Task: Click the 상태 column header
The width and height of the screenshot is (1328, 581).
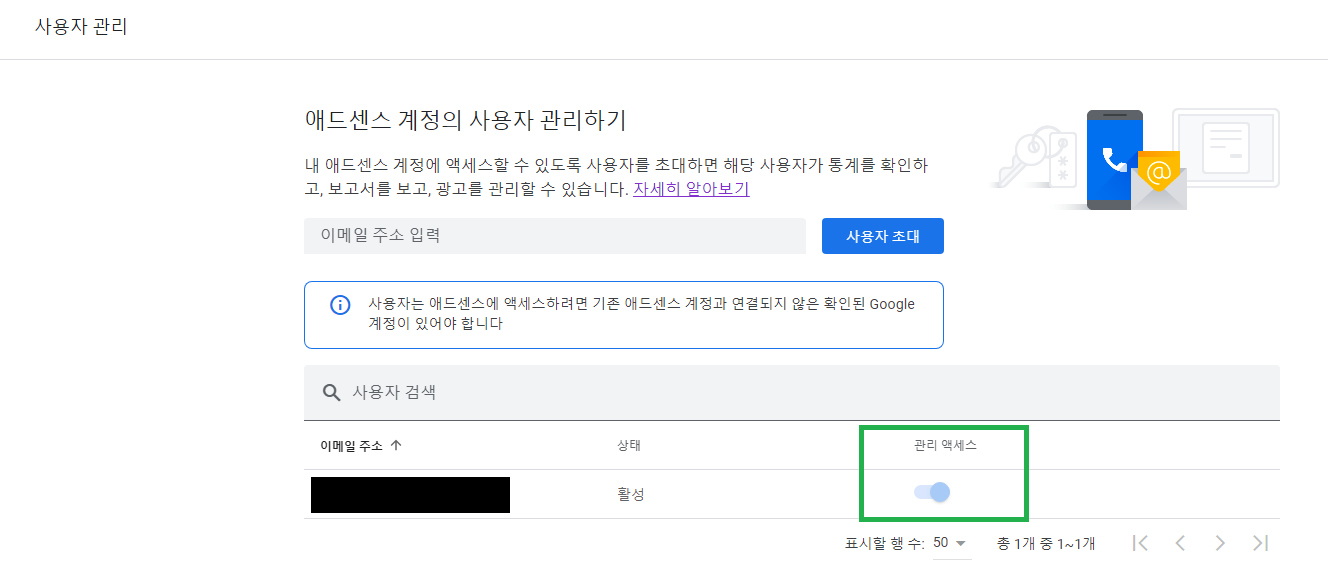Action: pyautogui.click(x=629, y=446)
